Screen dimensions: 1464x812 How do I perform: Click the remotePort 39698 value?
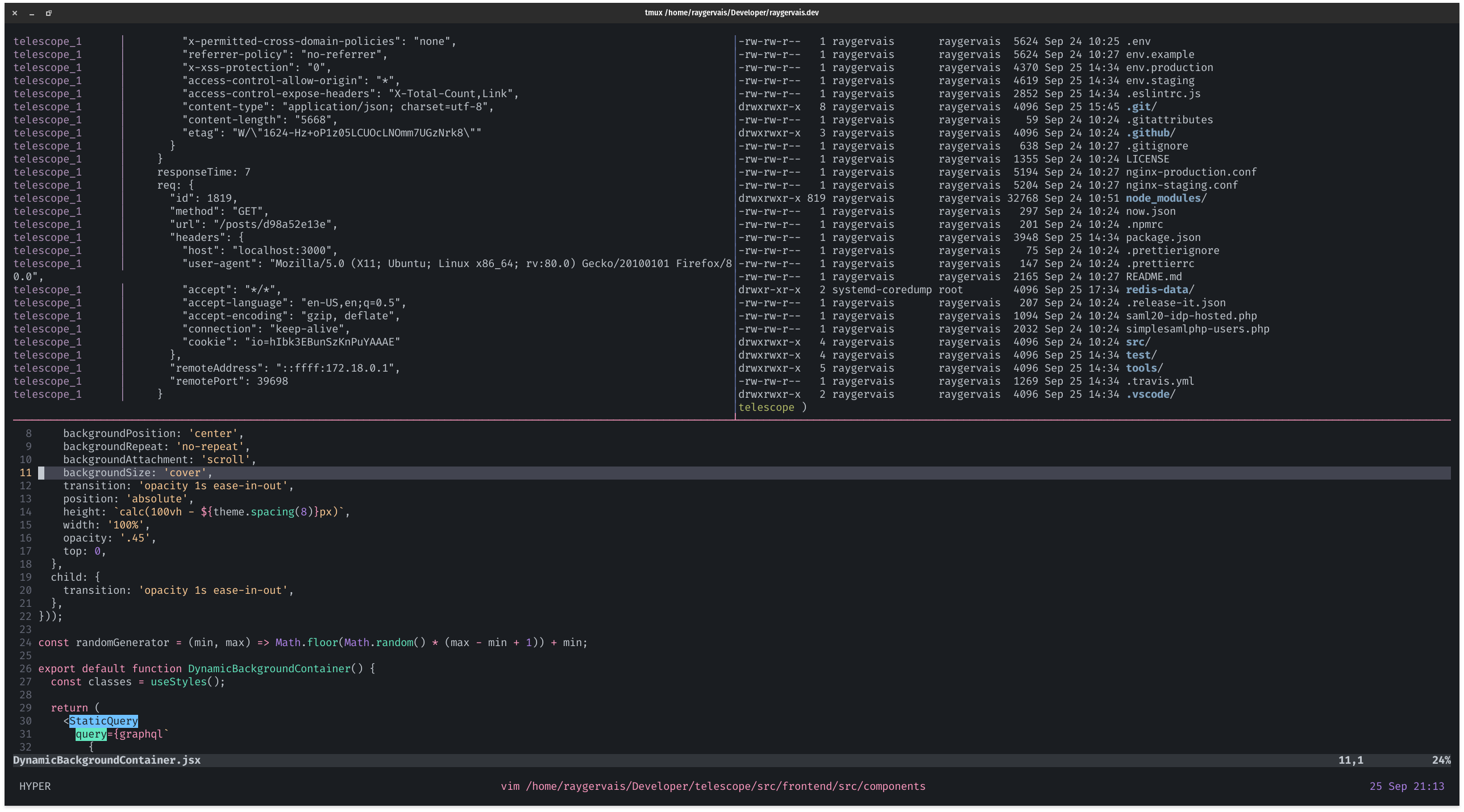272,381
